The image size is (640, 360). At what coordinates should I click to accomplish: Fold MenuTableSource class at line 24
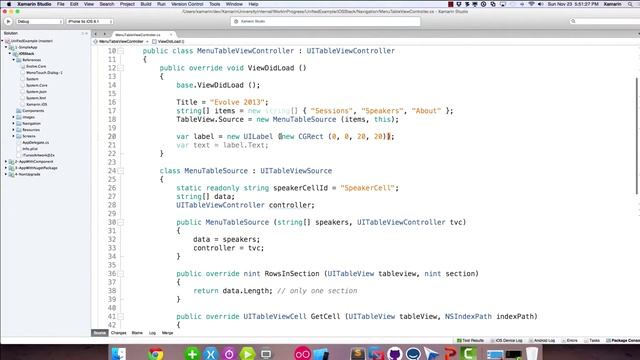pos(121,171)
